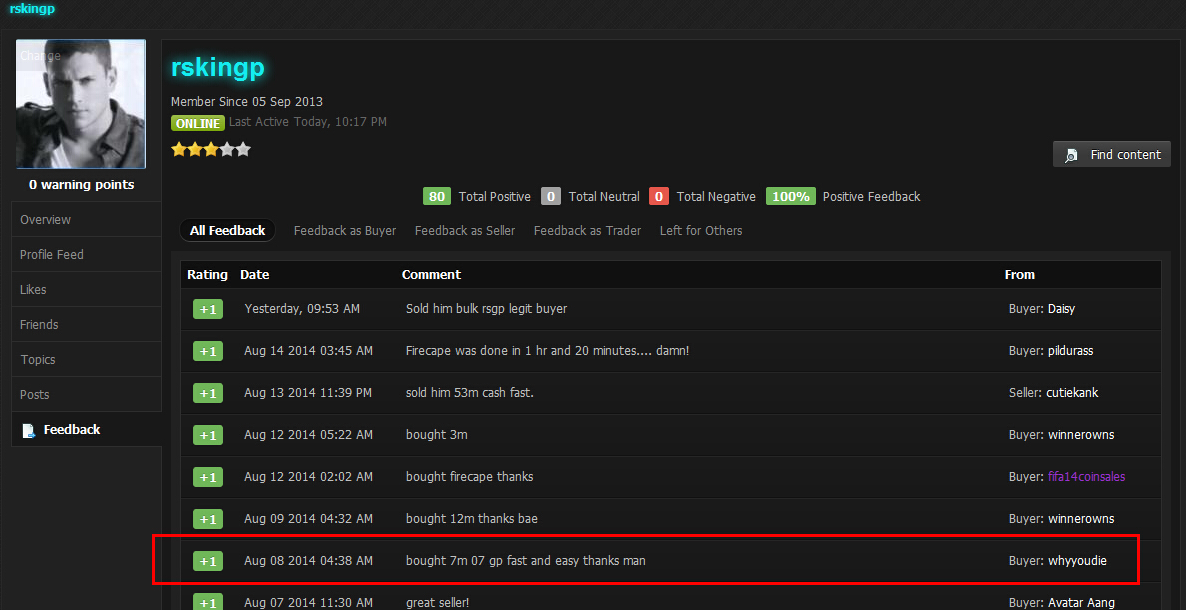The width and height of the screenshot is (1186, 610).
Task: Select the All Feedback filter
Action: 227,230
